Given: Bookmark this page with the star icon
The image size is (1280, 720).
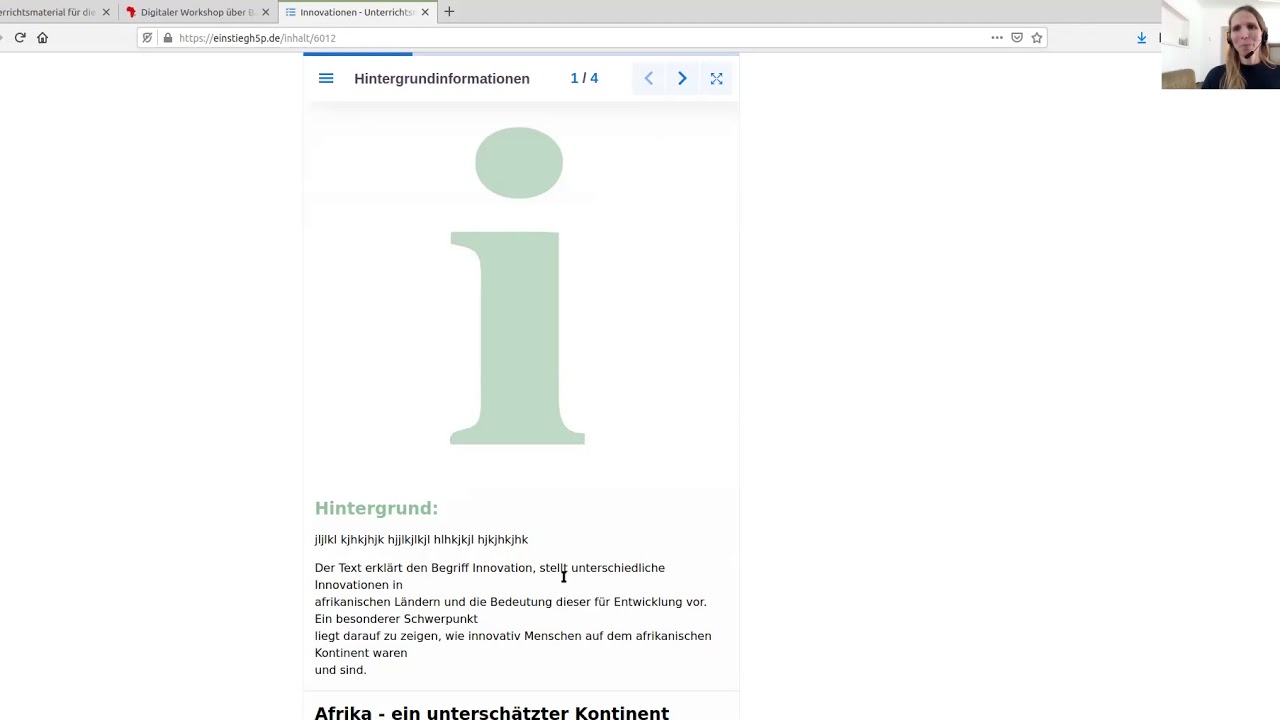Looking at the screenshot, I should (x=1037, y=38).
